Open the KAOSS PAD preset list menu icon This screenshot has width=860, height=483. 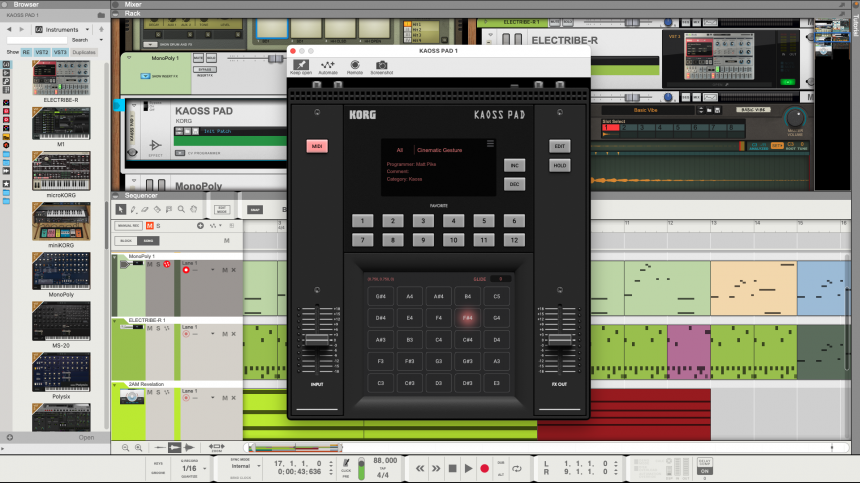490,144
